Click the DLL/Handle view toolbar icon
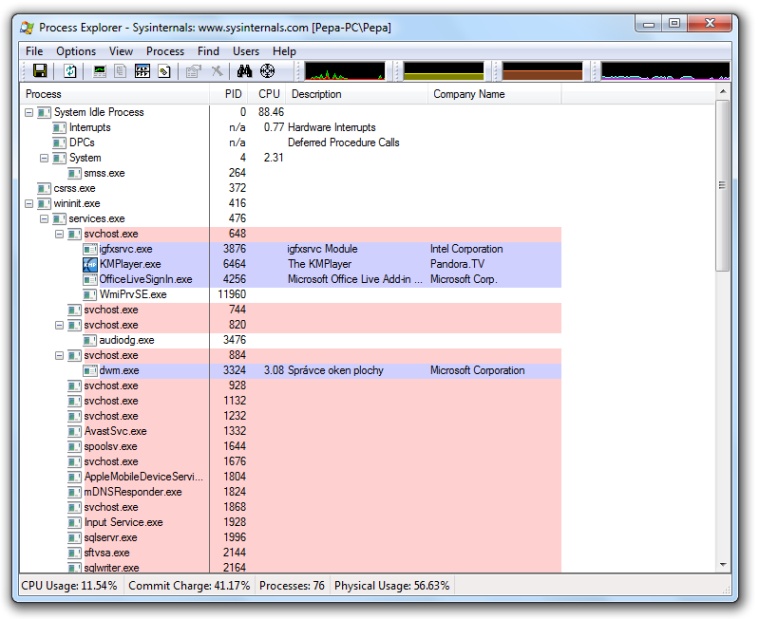This screenshot has height=619, width=760. pyautogui.click(x=164, y=71)
